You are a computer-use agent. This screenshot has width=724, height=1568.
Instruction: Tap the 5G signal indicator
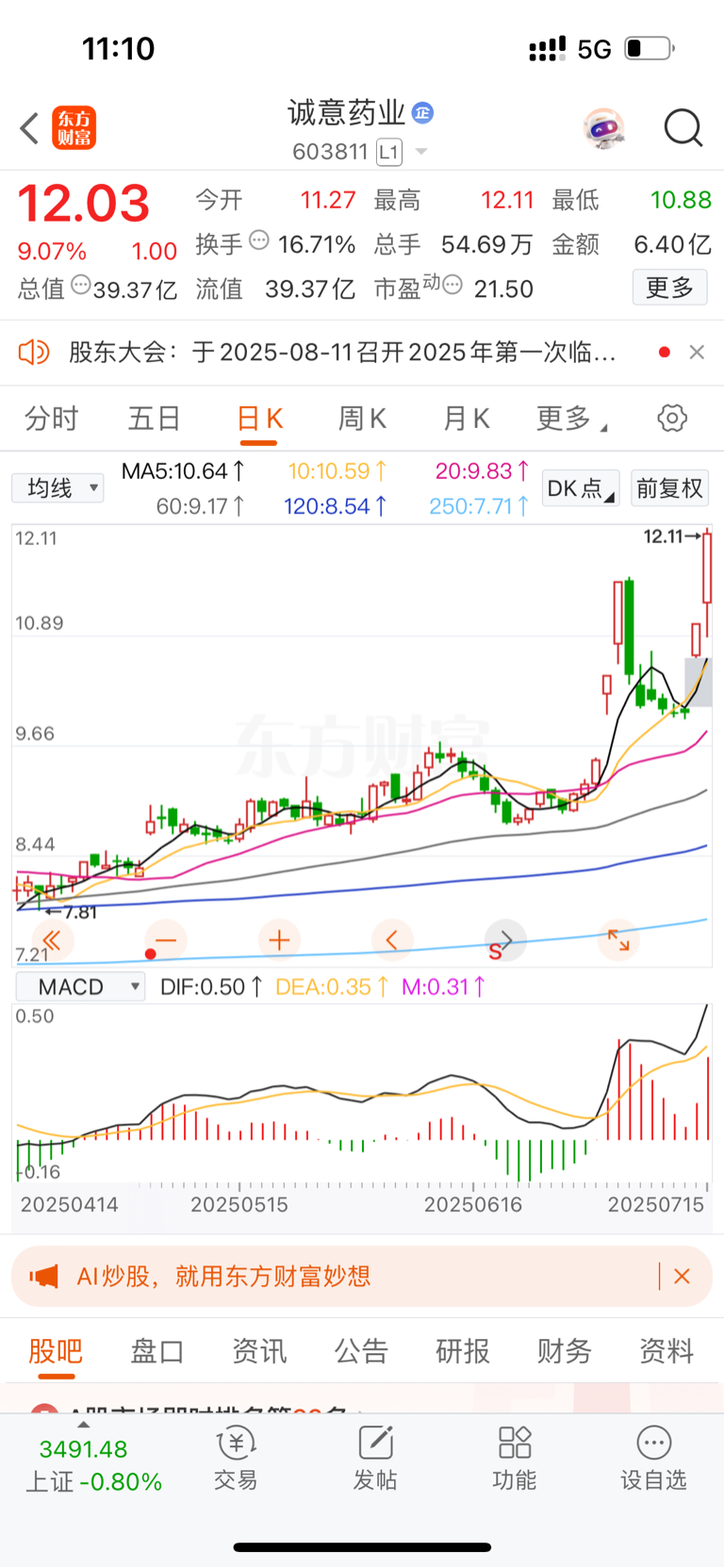coord(595,49)
